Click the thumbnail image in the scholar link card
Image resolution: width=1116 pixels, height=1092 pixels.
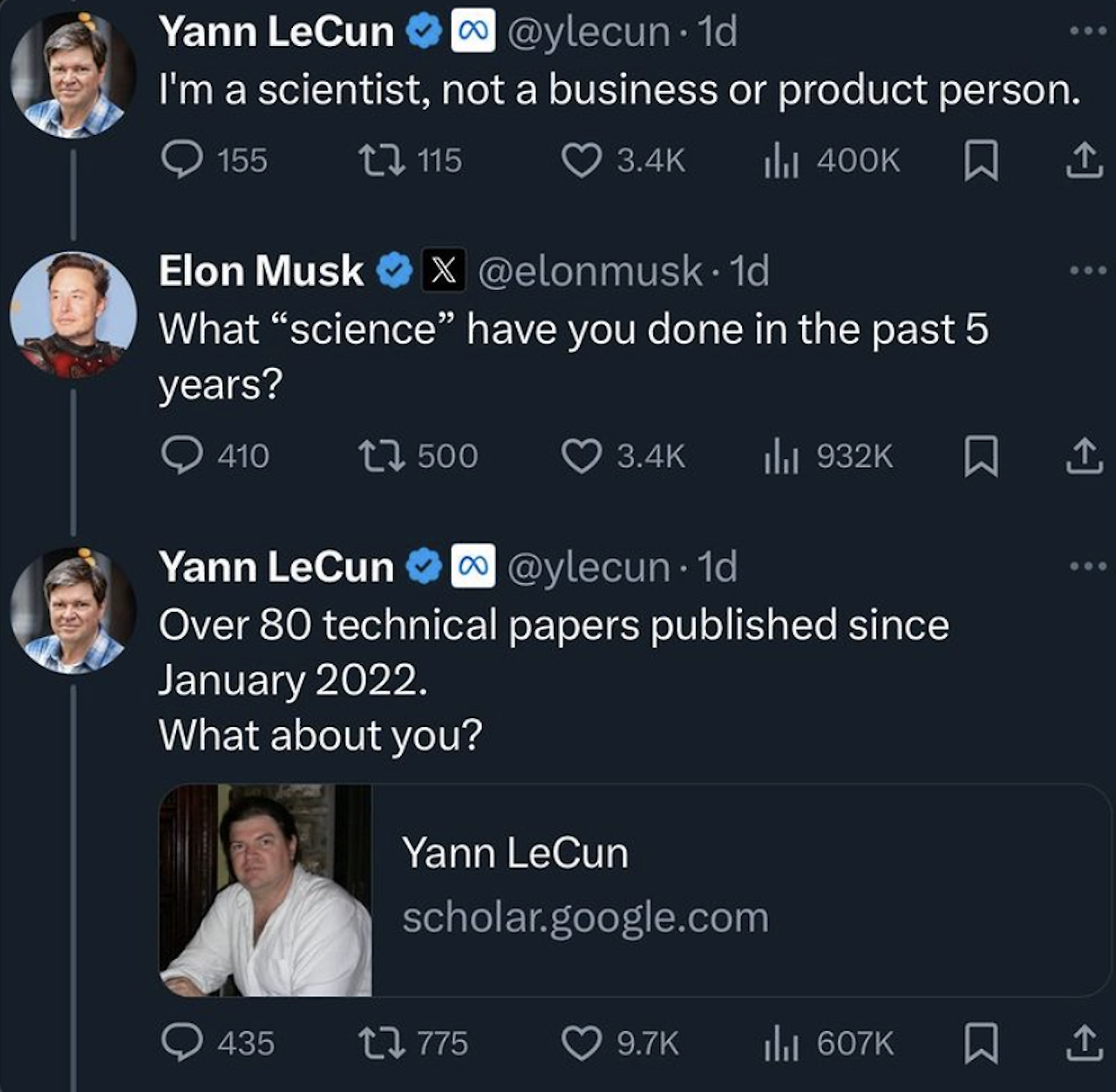pyautogui.click(x=266, y=890)
